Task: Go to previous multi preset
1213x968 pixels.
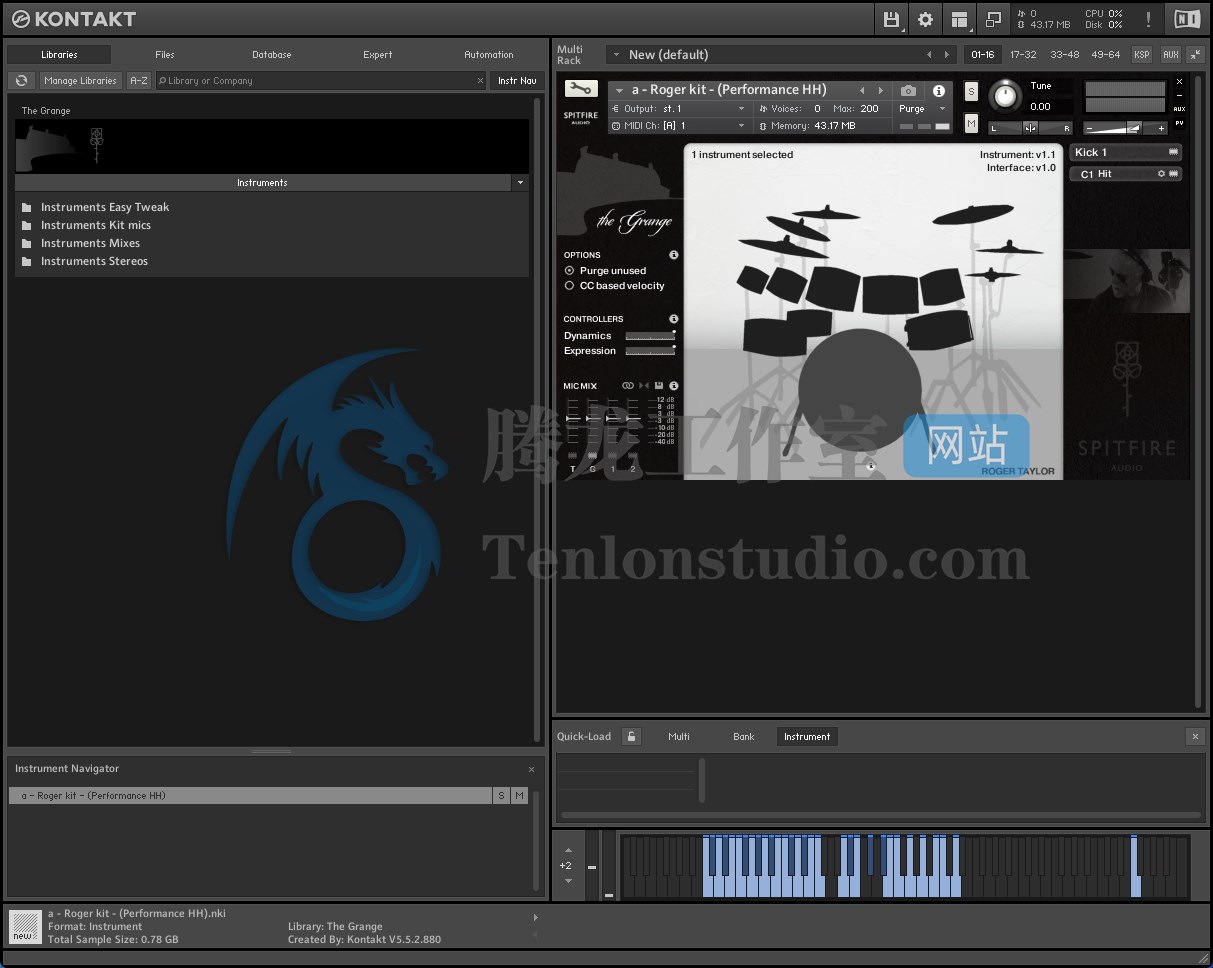Action: 929,55
